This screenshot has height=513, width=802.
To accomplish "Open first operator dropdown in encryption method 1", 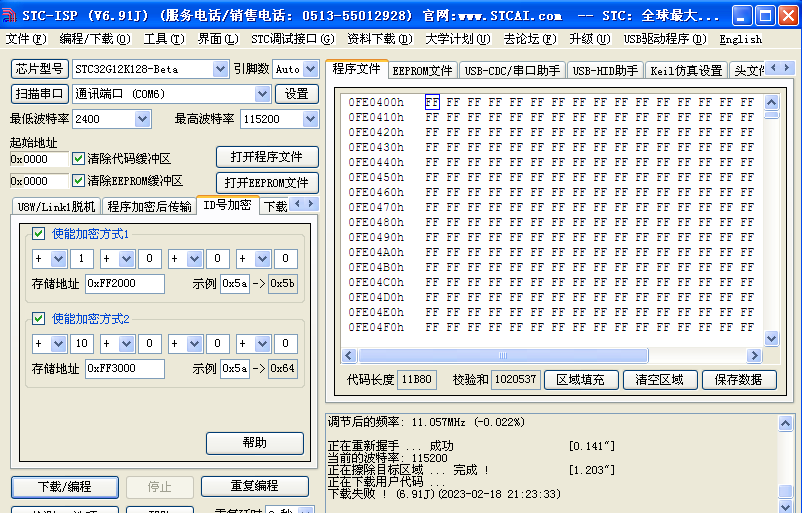I will [59, 259].
